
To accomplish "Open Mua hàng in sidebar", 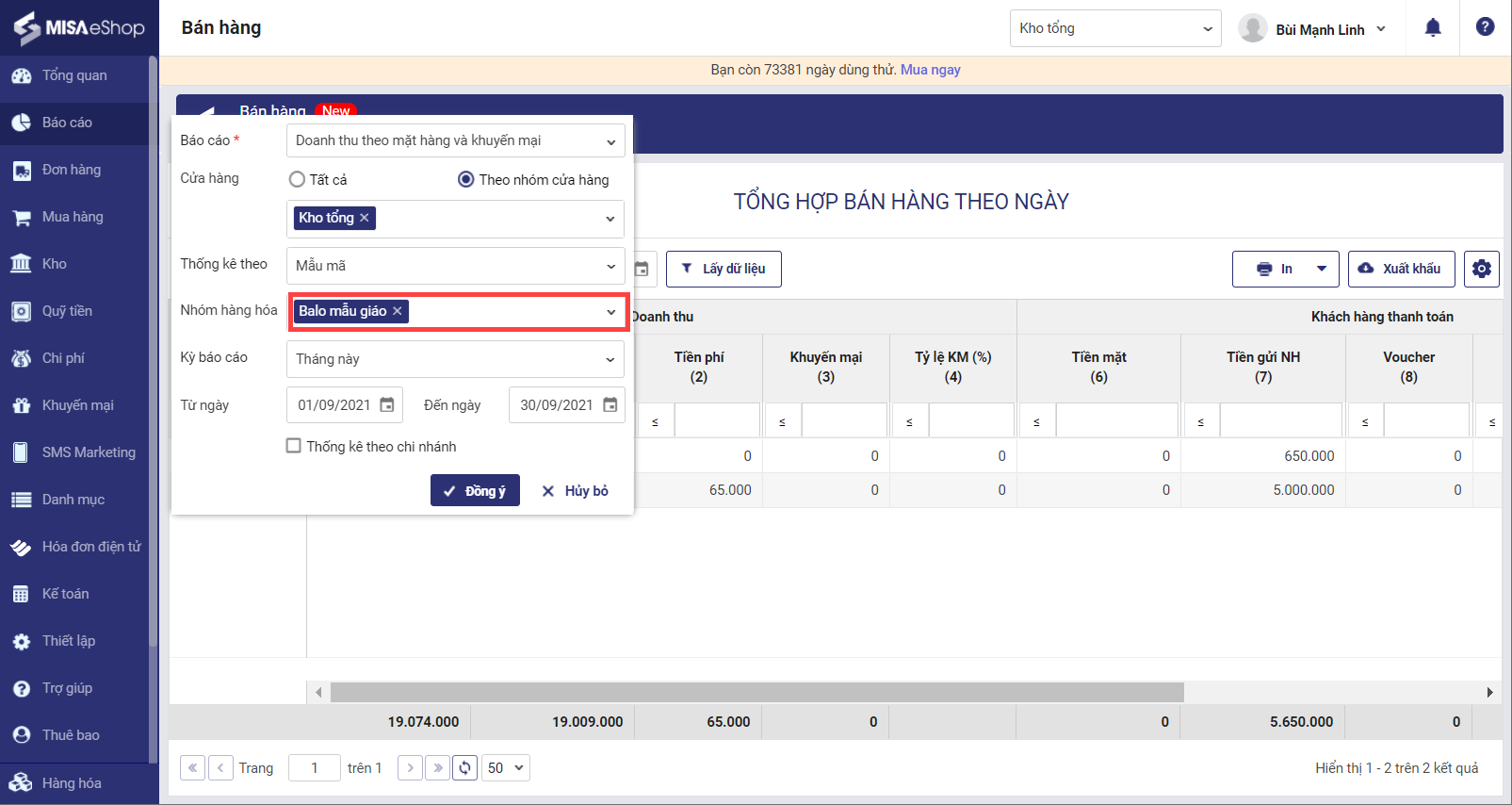I will point(74,217).
